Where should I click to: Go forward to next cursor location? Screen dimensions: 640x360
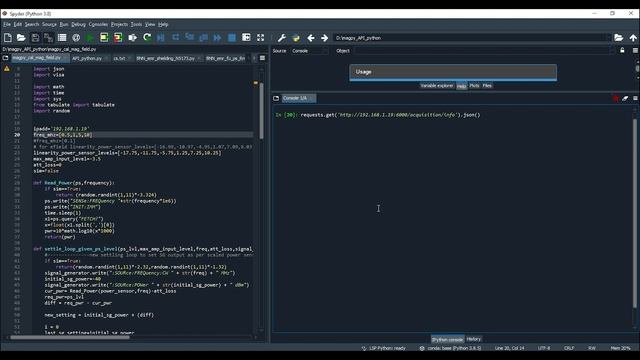point(324,38)
